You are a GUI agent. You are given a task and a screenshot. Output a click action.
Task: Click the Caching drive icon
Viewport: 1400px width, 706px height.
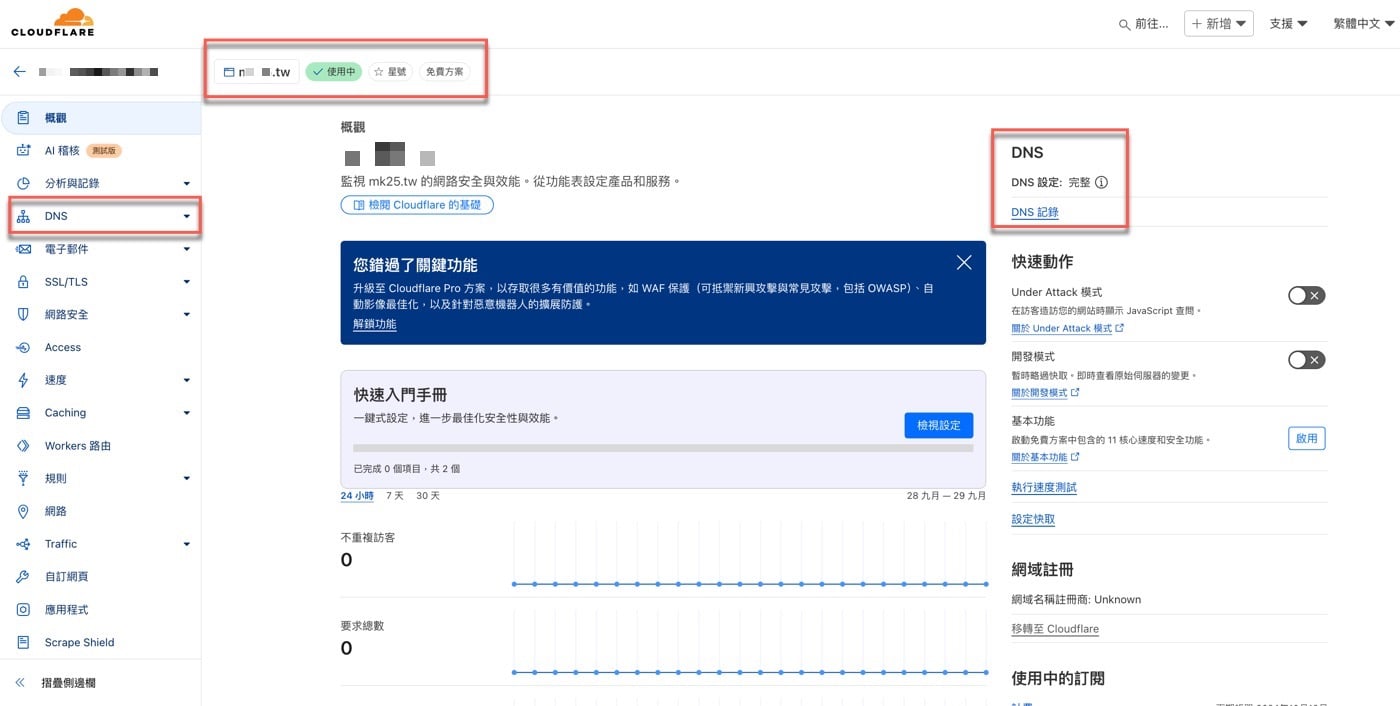(x=24, y=413)
